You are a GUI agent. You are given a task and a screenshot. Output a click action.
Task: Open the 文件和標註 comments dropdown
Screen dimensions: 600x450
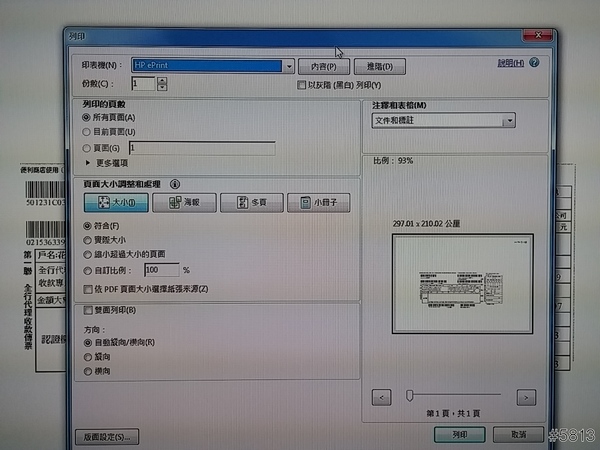coord(443,121)
